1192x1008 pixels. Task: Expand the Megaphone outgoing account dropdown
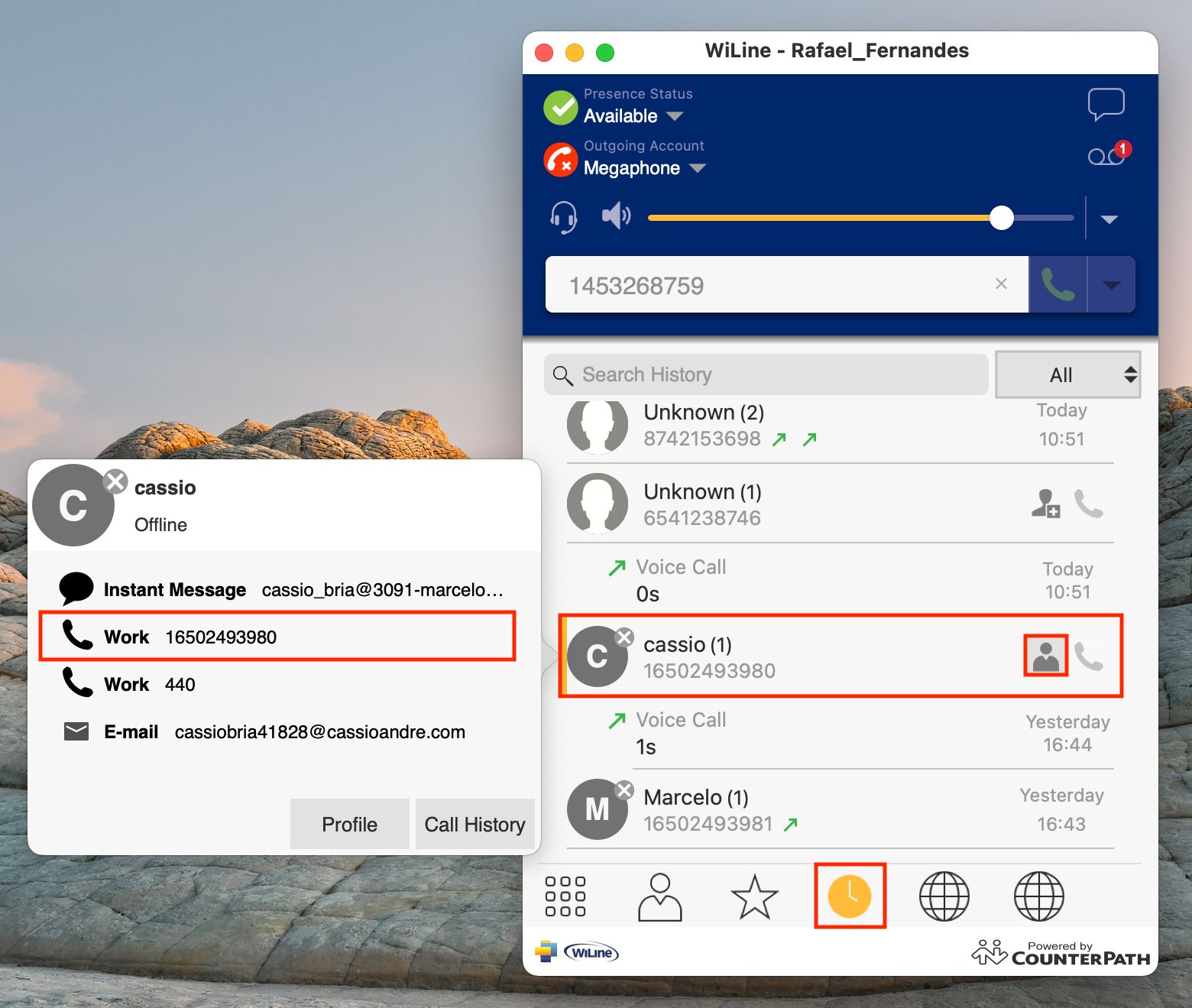[697, 168]
